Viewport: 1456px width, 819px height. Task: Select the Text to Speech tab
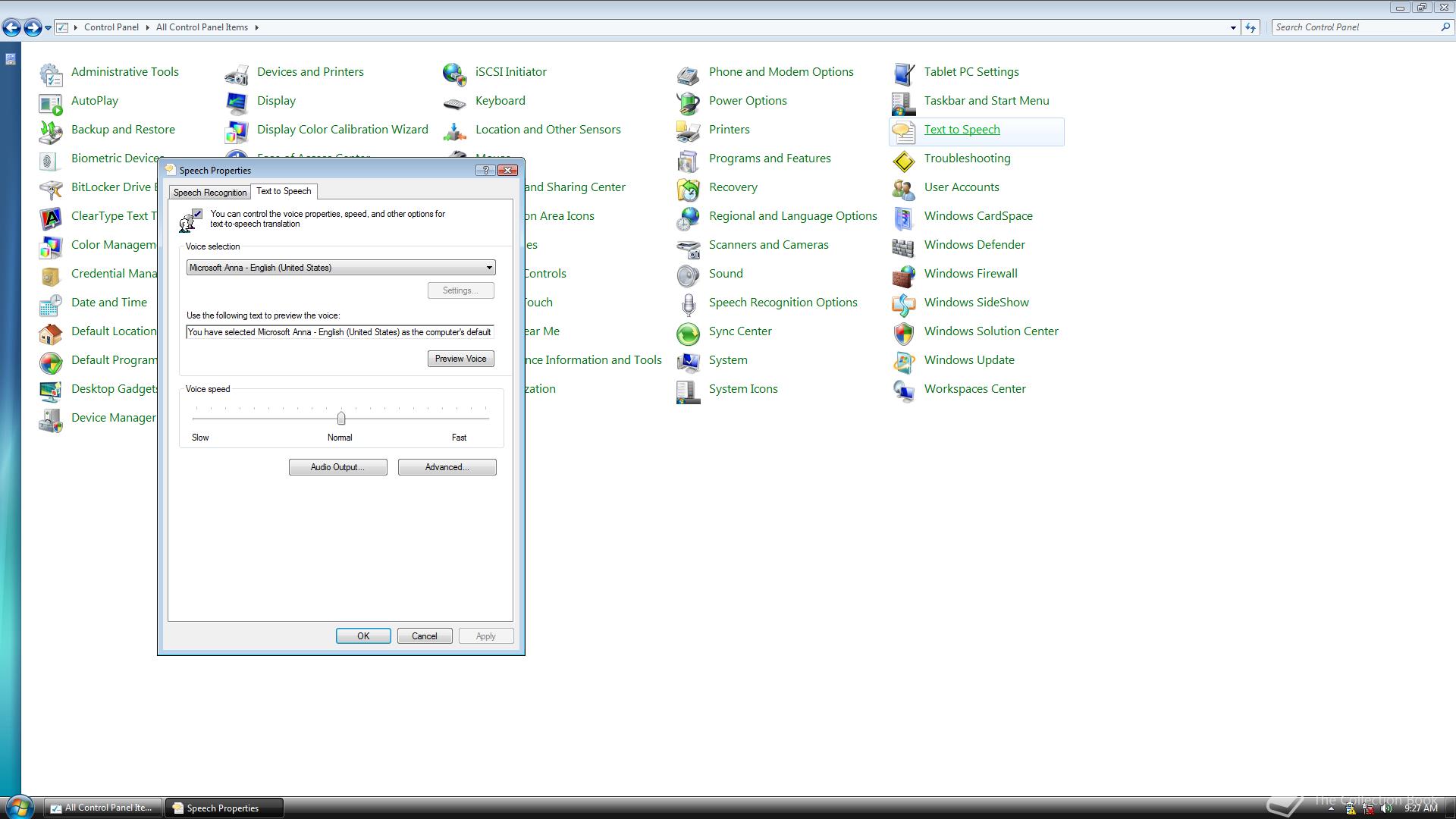[x=284, y=191]
